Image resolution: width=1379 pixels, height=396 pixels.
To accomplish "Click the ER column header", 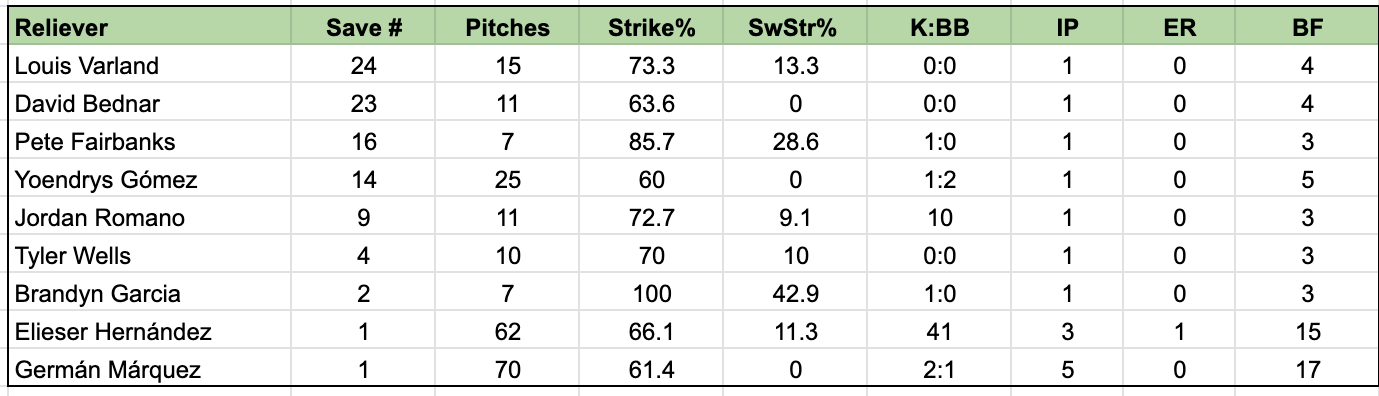I will [1180, 28].
